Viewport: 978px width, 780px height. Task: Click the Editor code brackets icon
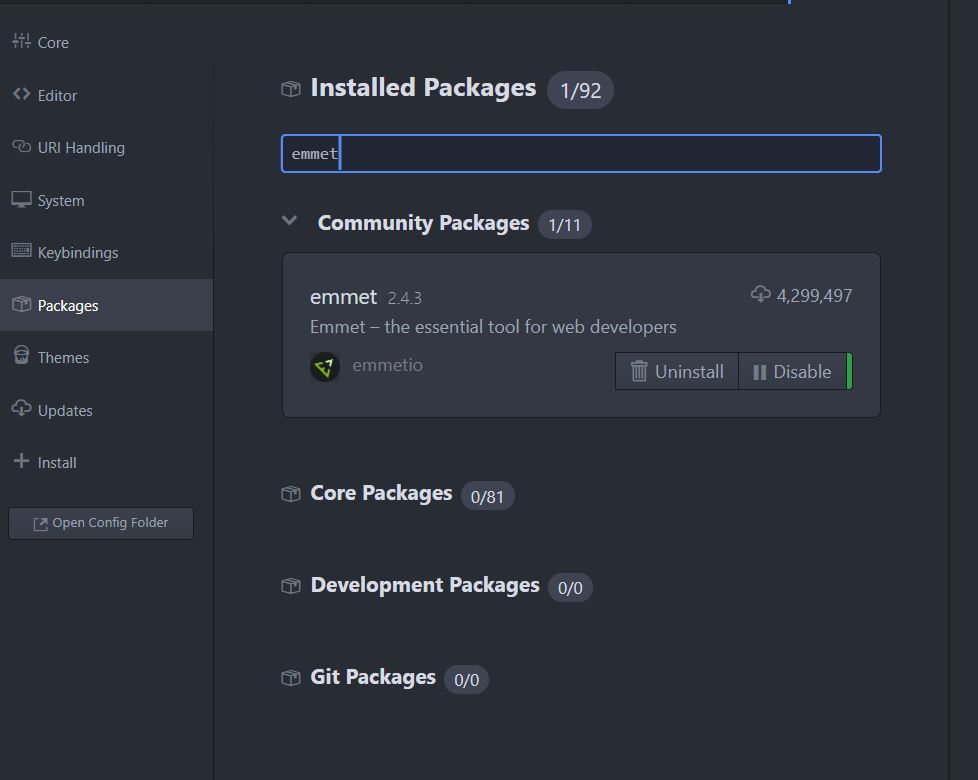tap(21, 94)
